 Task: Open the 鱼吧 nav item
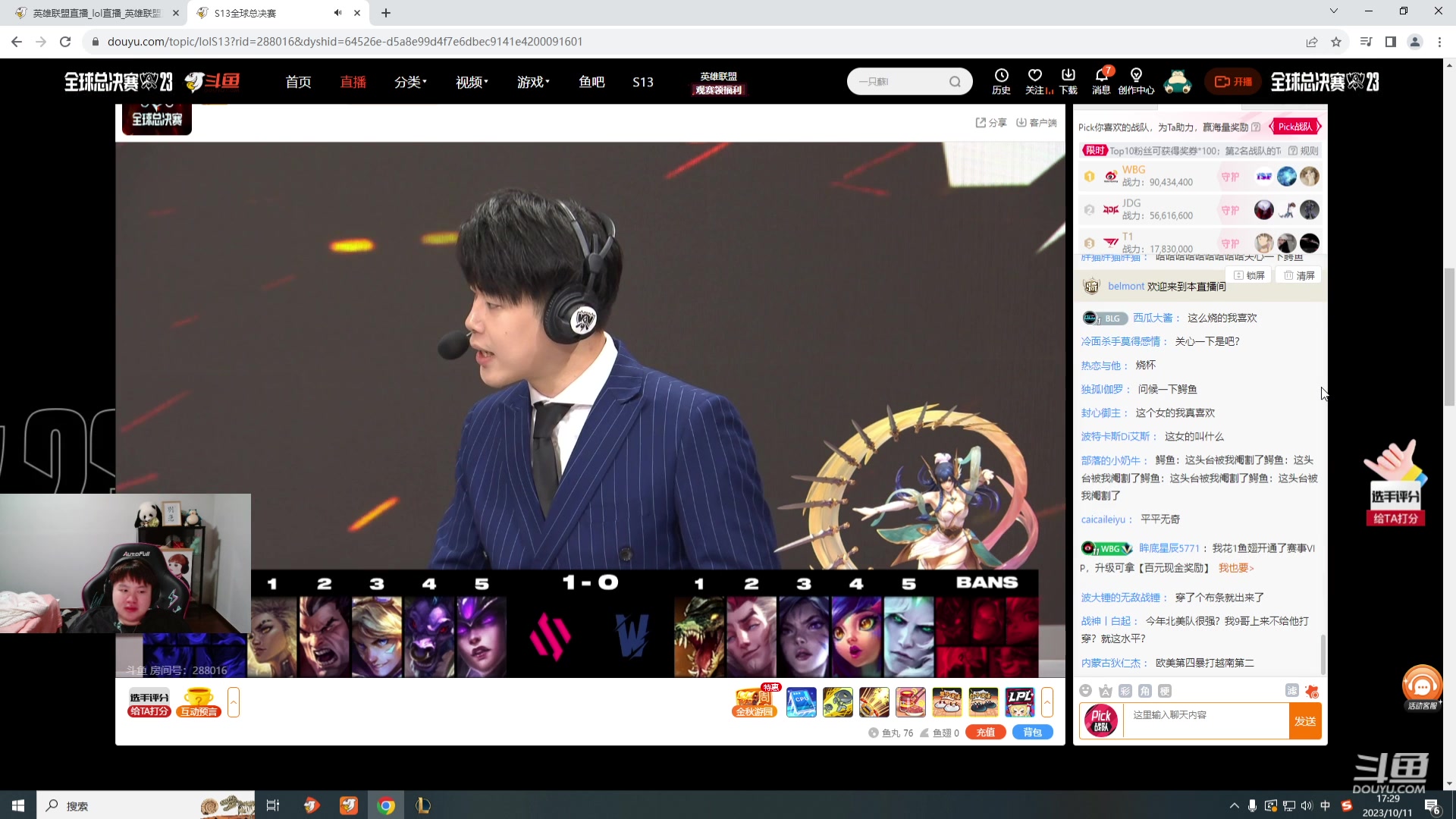[591, 82]
